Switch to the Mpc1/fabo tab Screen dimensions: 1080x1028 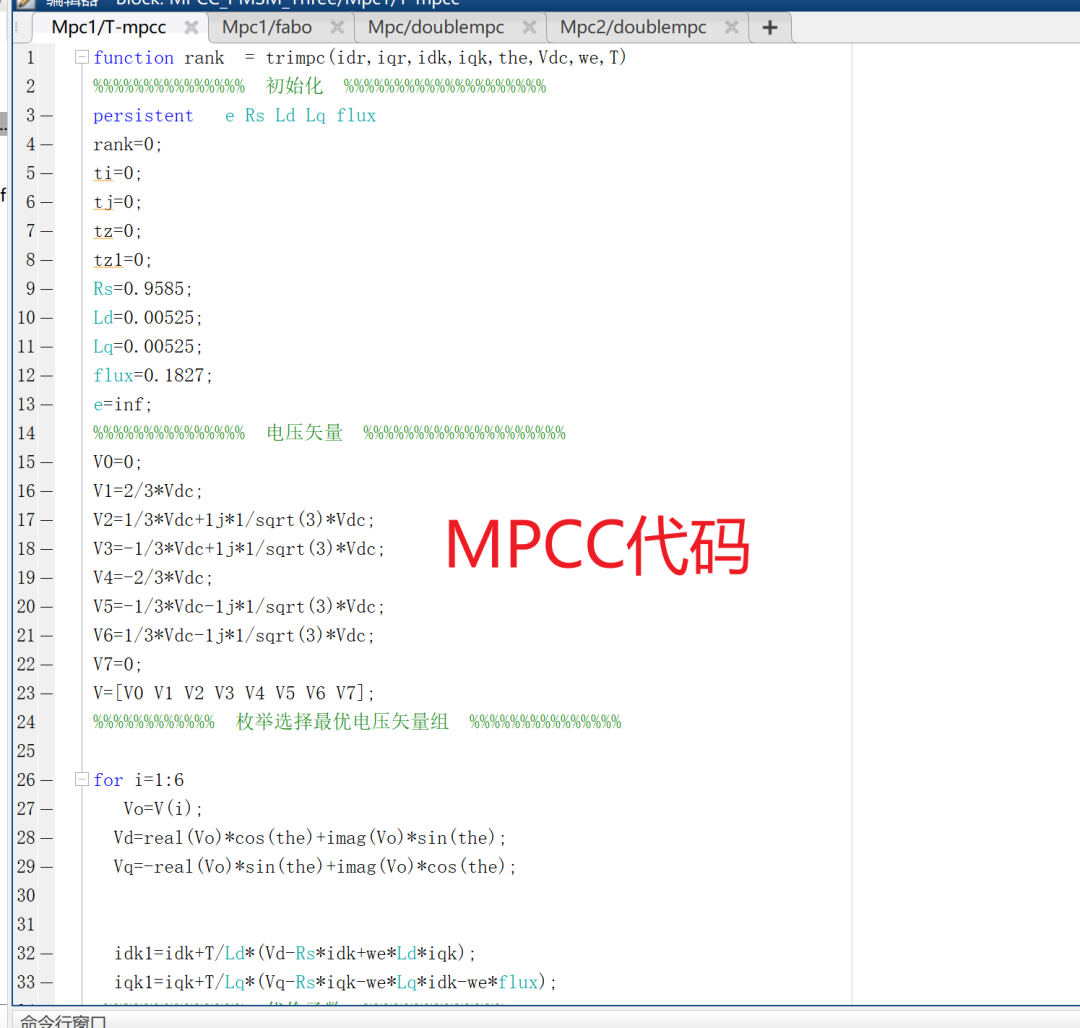click(267, 28)
